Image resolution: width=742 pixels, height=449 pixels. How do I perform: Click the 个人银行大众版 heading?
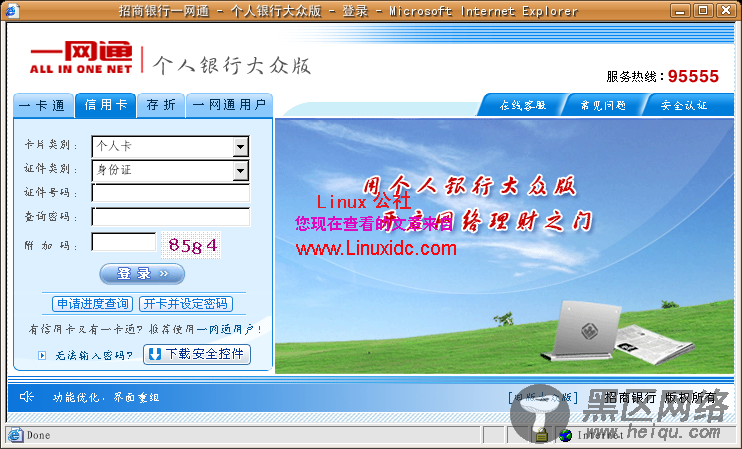pos(231,66)
